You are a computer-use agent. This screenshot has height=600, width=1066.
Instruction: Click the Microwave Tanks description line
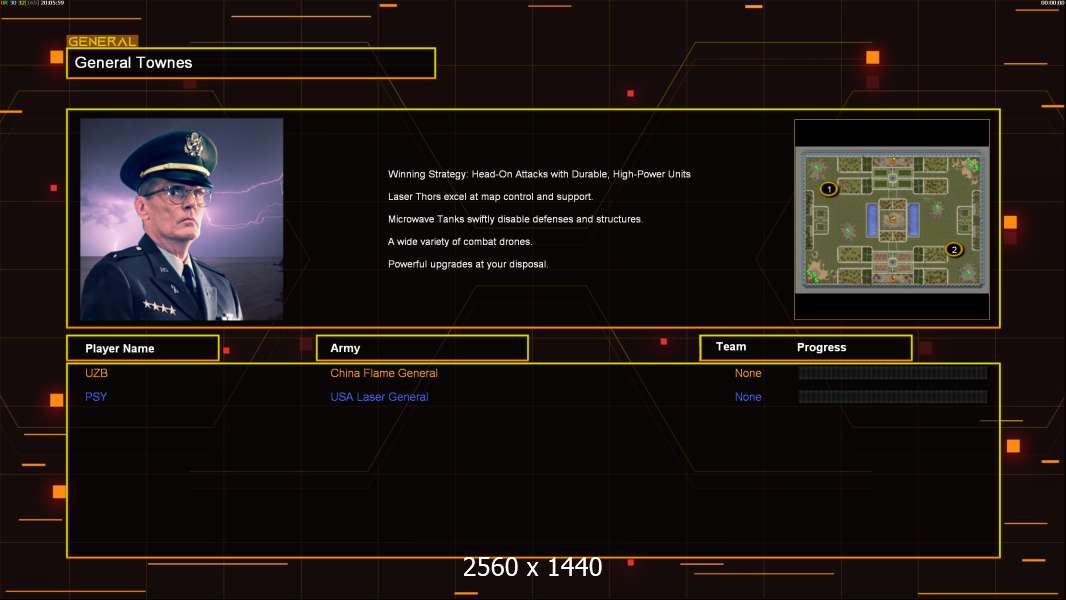pos(515,219)
